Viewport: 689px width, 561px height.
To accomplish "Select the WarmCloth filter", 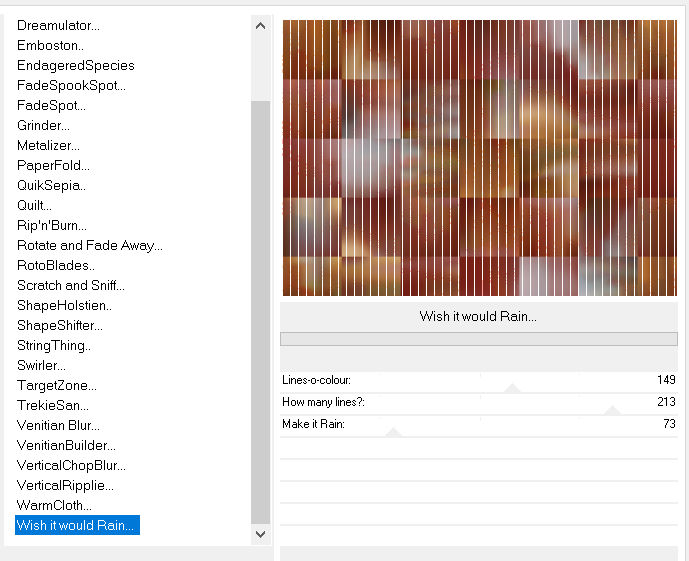I will (54, 505).
